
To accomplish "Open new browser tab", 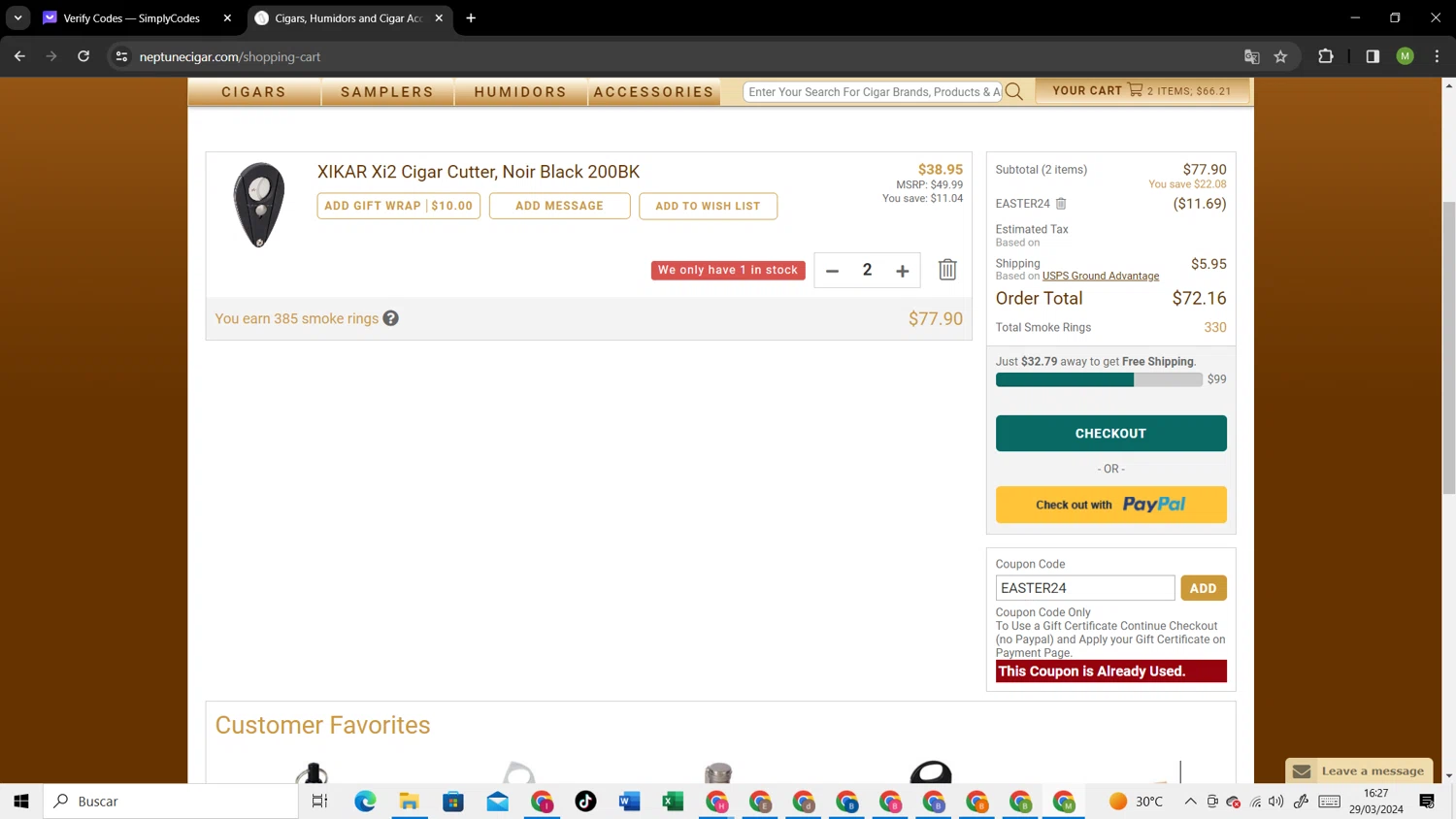I will (471, 17).
